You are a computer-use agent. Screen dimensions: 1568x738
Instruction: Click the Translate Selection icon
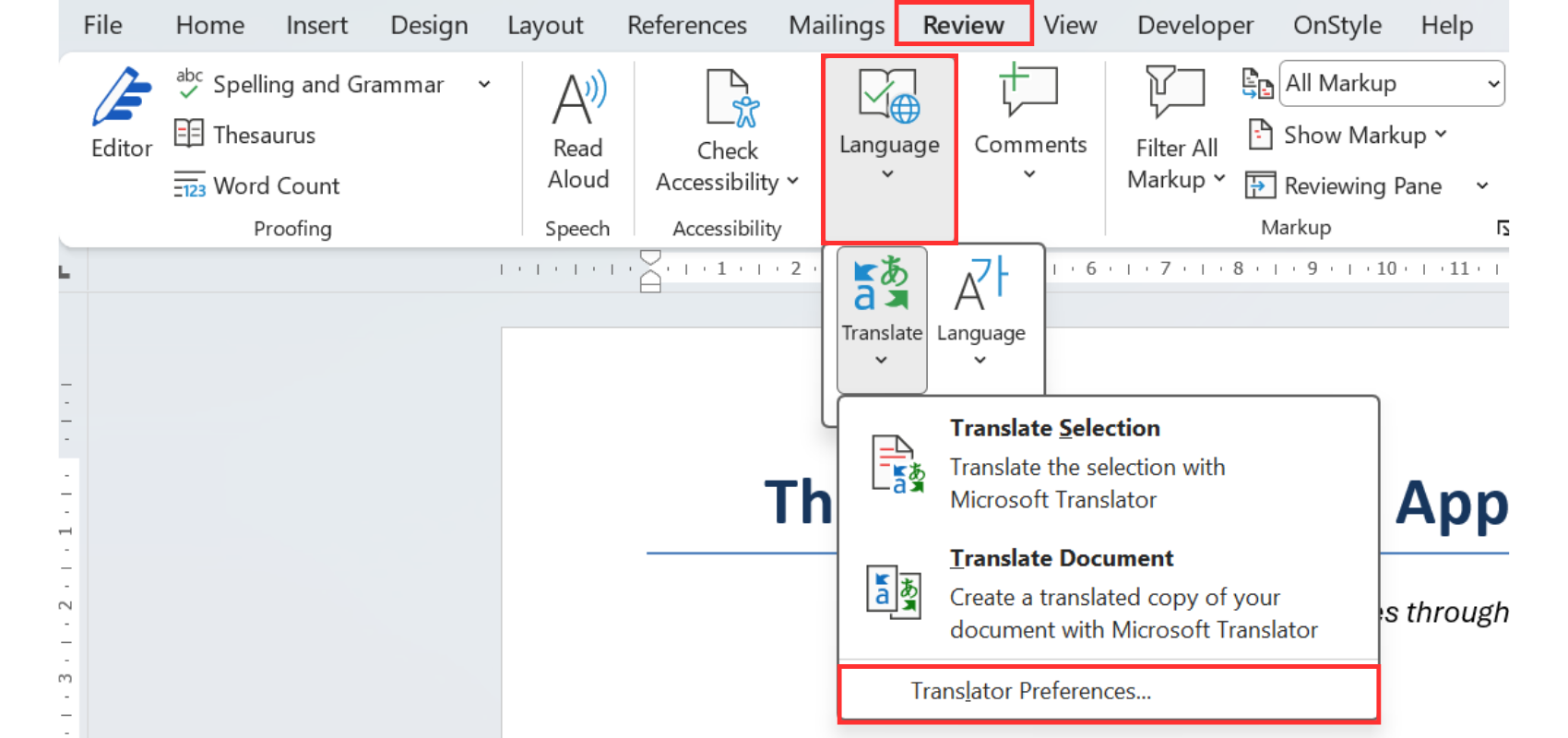pyautogui.click(x=897, y=464)
